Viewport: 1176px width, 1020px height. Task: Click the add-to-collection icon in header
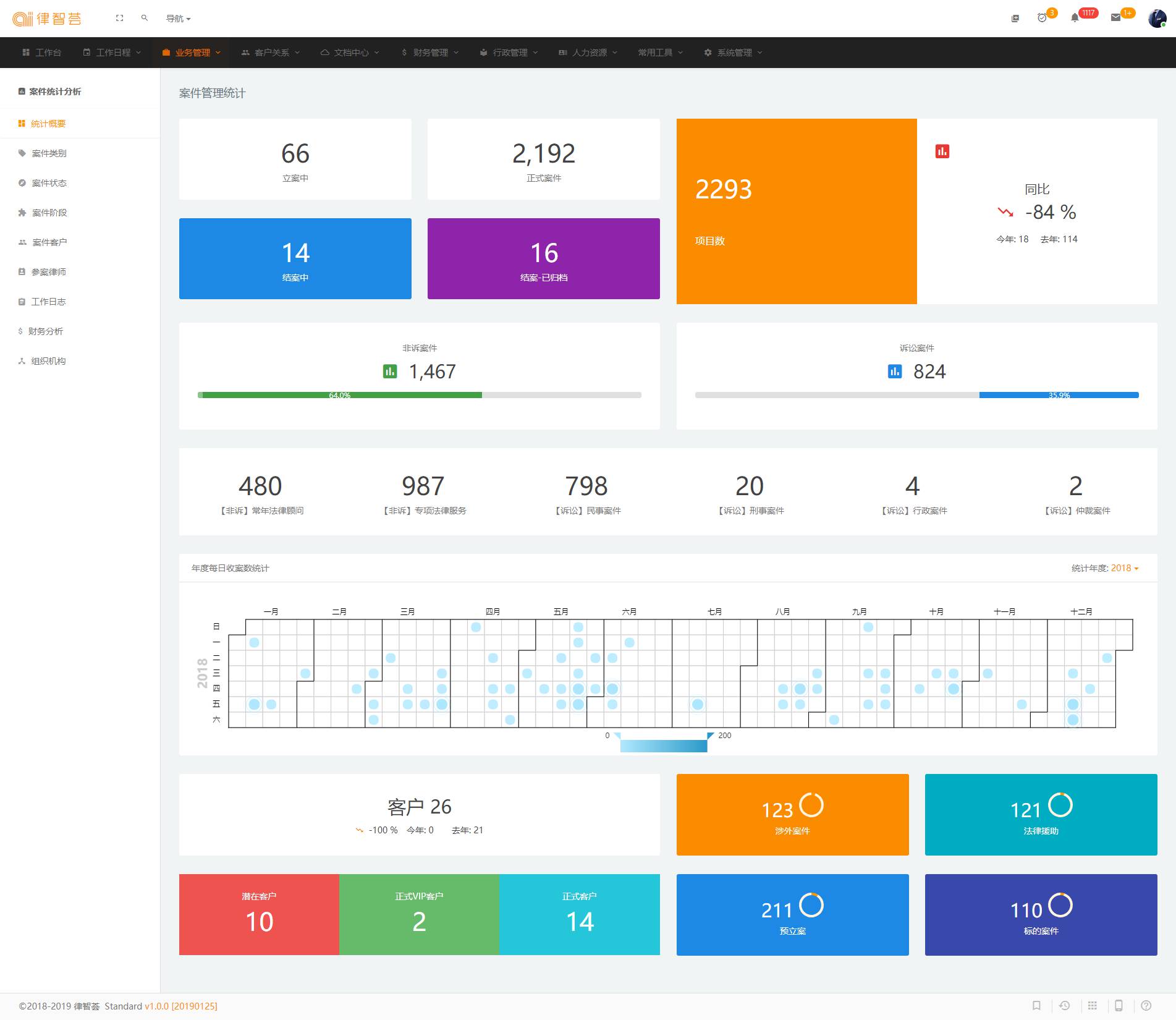click(x=1015, y=19)
